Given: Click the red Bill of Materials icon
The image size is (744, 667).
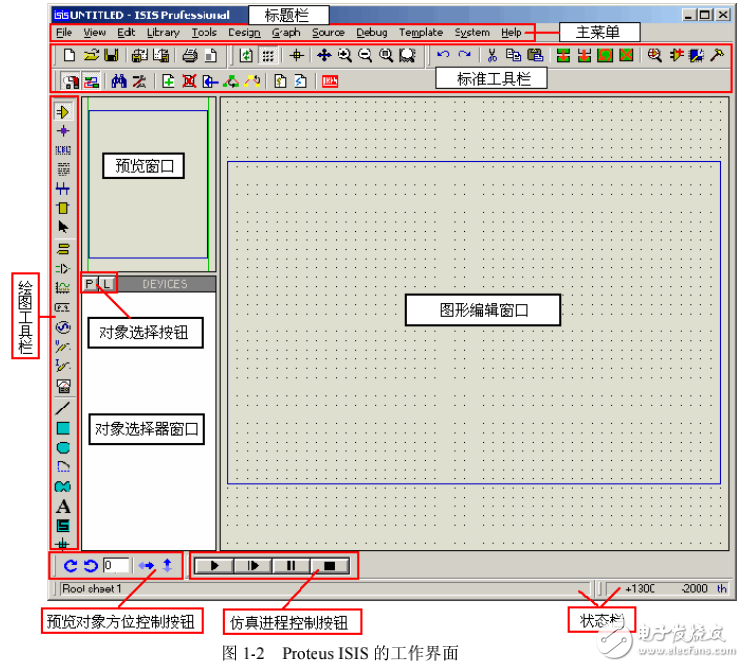Looking at the screenshot, I should (330, 82).
